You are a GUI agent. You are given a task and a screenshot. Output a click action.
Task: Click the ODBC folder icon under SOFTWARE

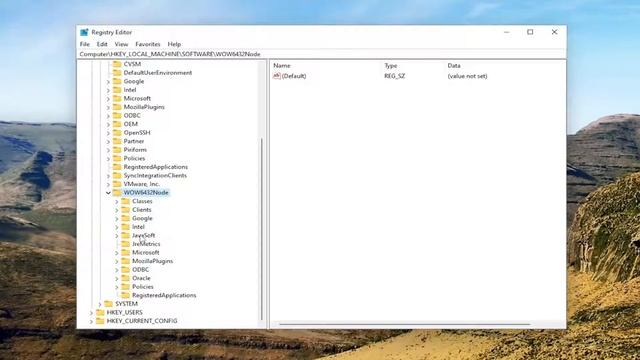117,116
